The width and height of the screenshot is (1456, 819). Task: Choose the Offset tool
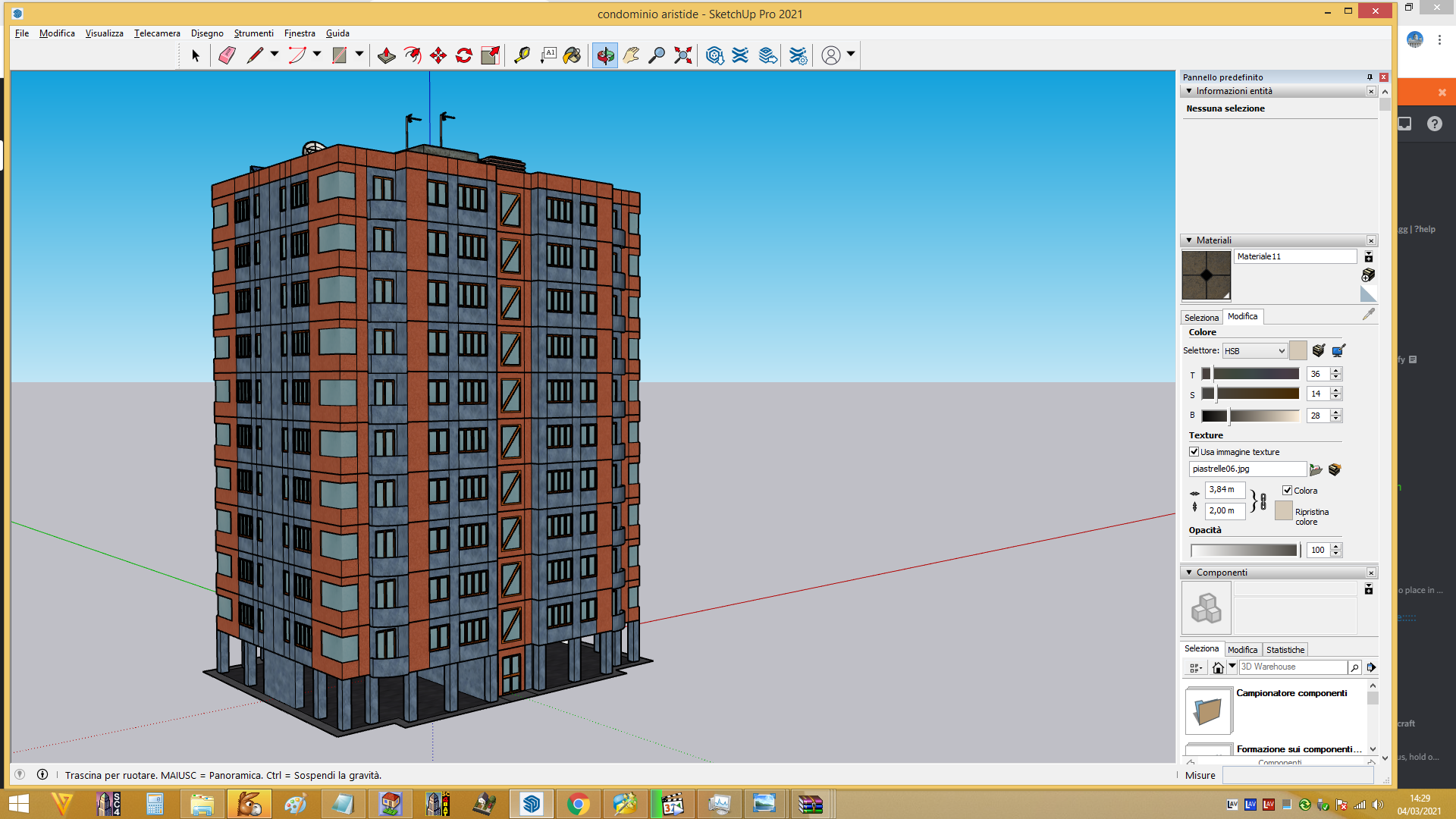[x=413, y=55]
